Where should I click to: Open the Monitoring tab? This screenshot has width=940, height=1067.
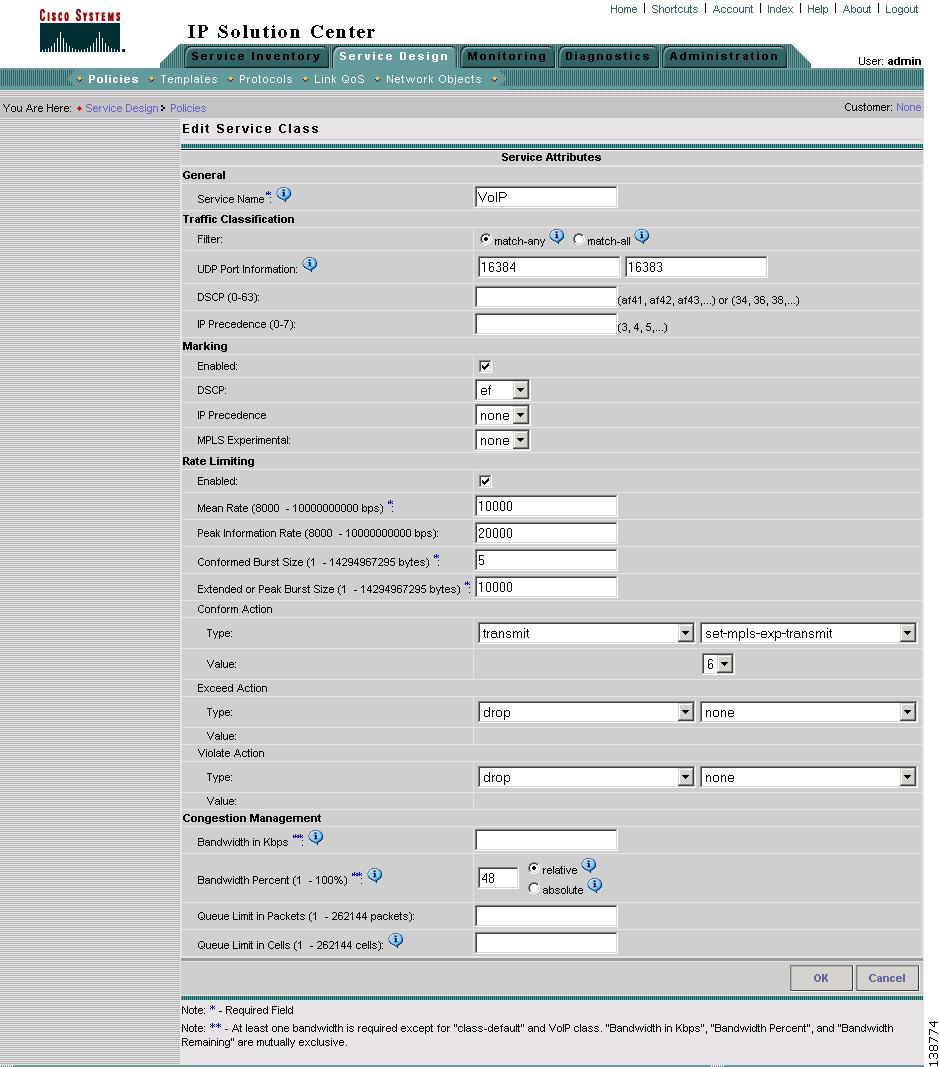coord(507,56)
